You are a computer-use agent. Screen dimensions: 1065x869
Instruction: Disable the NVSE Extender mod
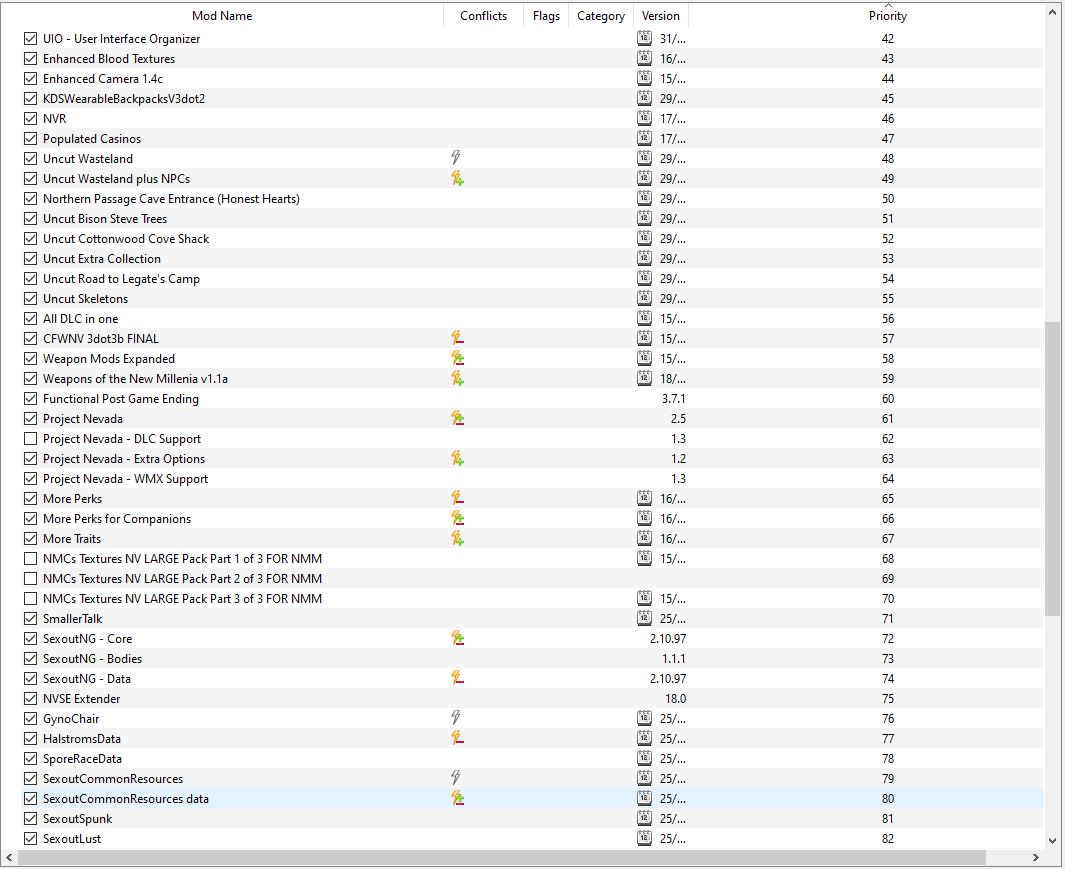coord(31,698)
